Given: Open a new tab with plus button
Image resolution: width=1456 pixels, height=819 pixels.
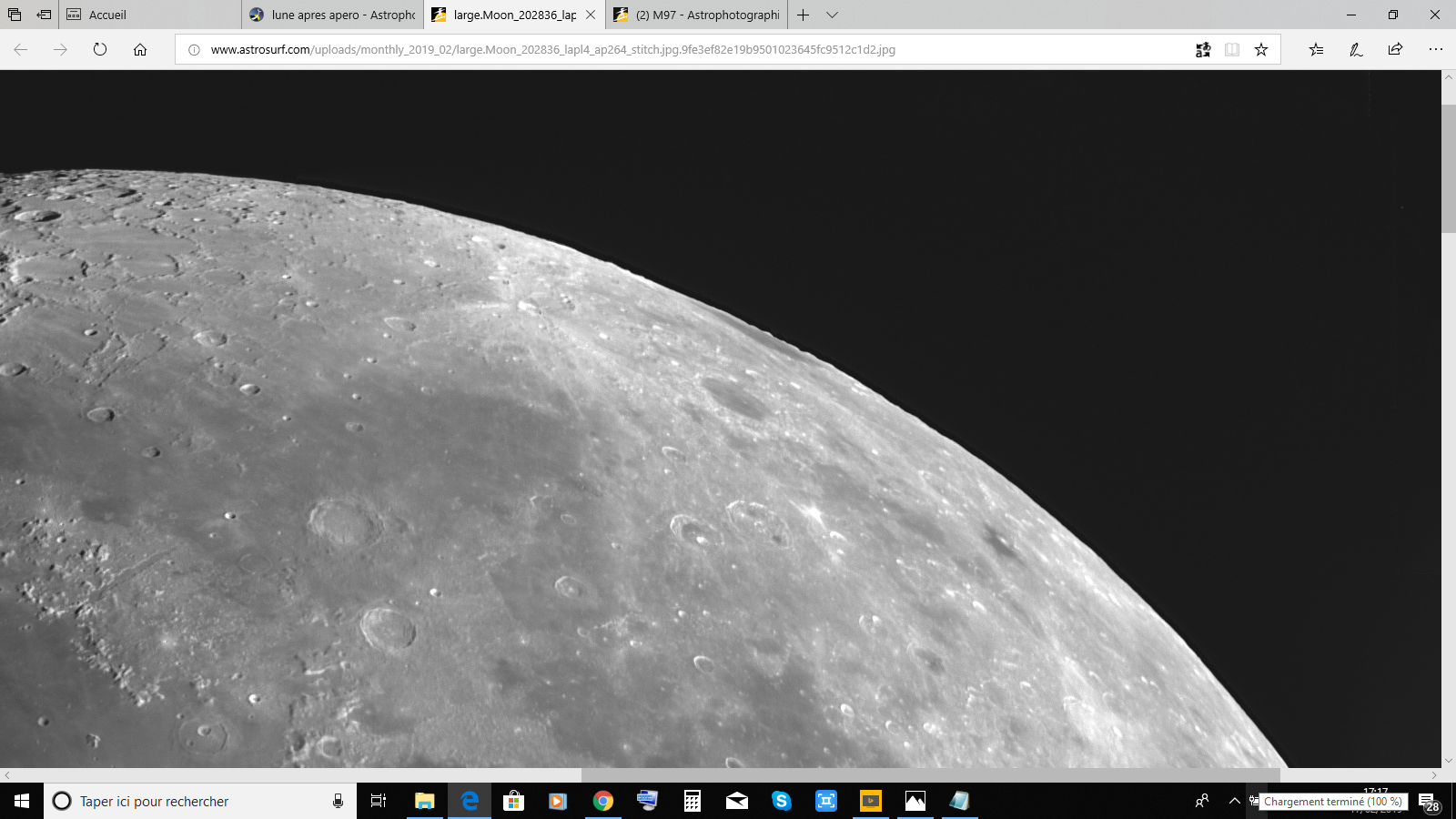Looking at the screenshot, I should [x=803, y=15].
